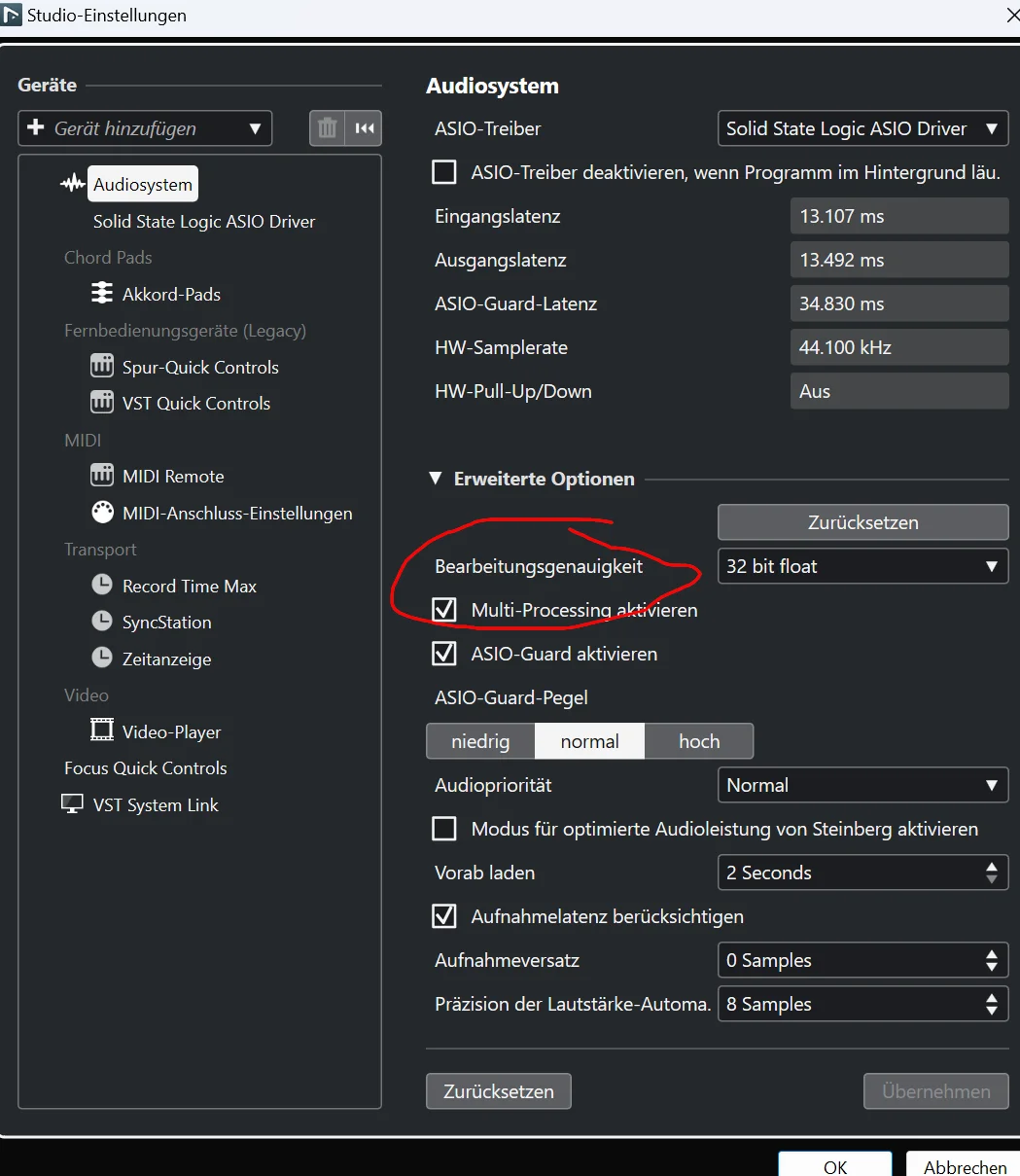Select Akkord-Pads in the device tree
This screenshot has width=1020, height=1176.
click(171, 294)
